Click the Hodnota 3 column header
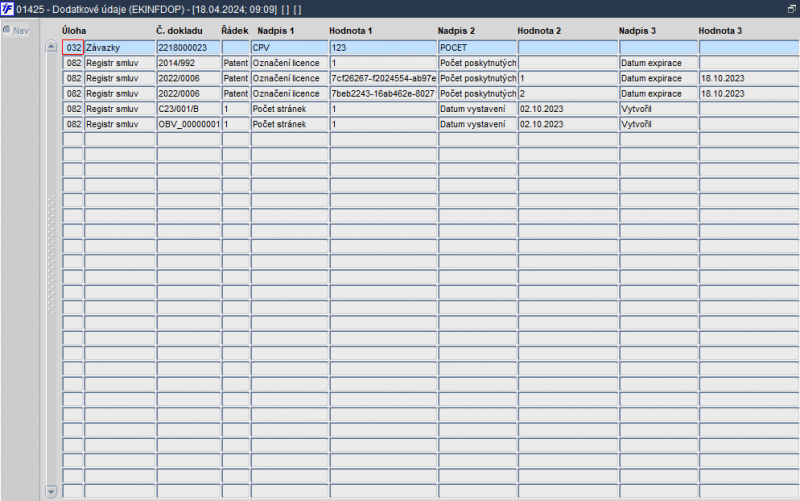 pos(720,31)
